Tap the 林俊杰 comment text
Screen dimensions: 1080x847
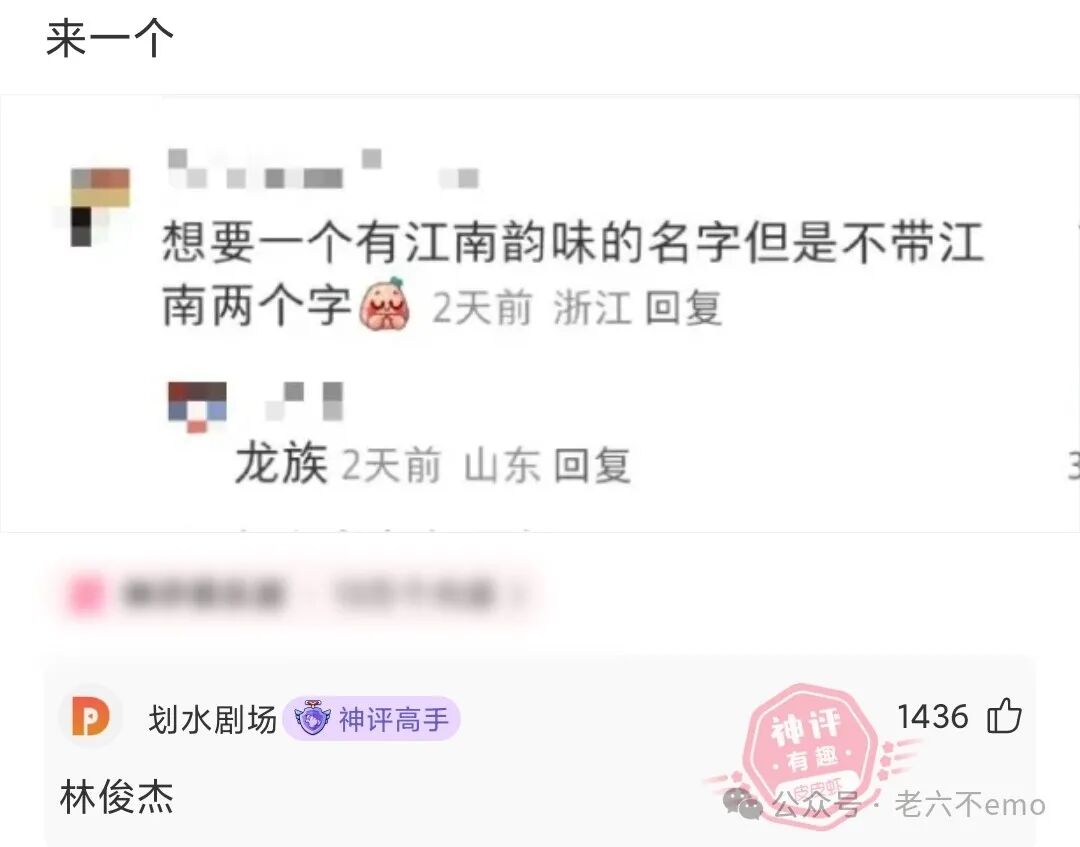(x=116, y=797)
